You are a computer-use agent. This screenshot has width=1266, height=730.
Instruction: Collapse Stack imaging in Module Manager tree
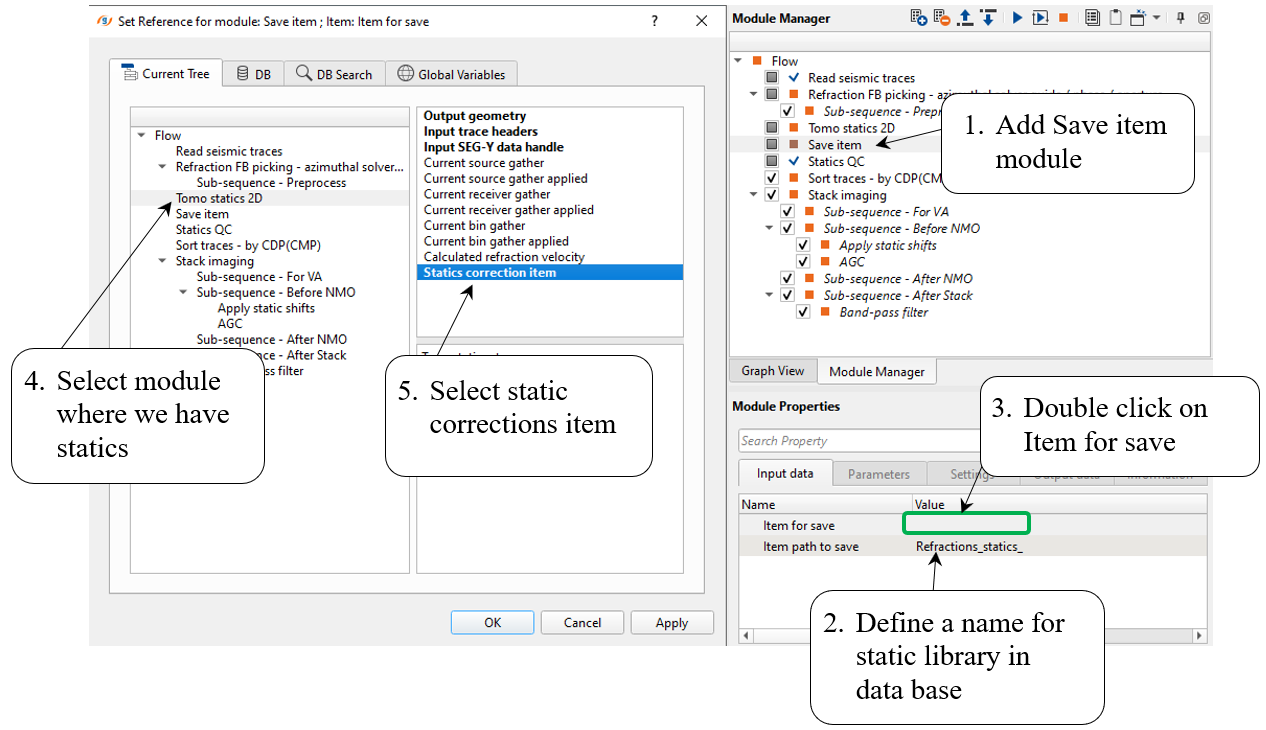click(755, 195)
